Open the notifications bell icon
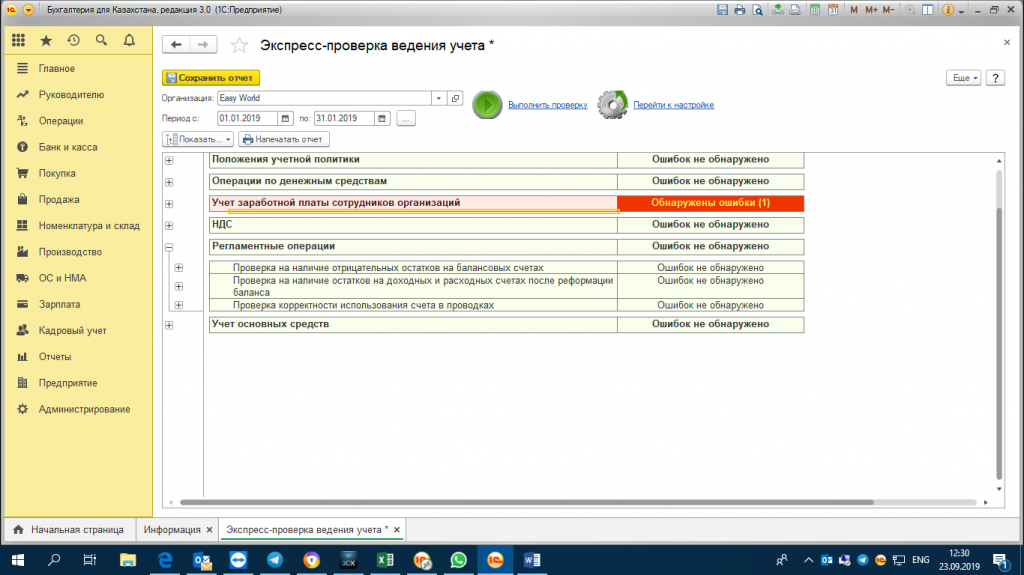Image resolution: width=1024 pixels, height=575 pixels. 129,41
